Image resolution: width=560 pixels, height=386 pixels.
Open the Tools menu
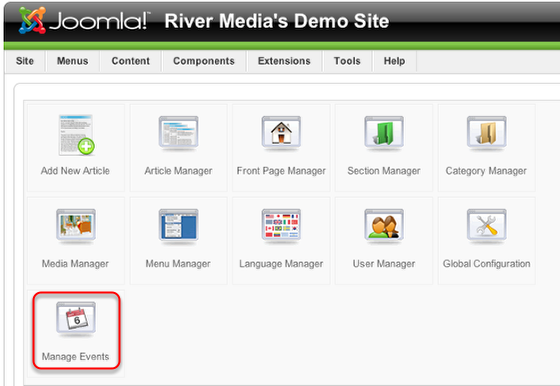[x=347, y=61]
